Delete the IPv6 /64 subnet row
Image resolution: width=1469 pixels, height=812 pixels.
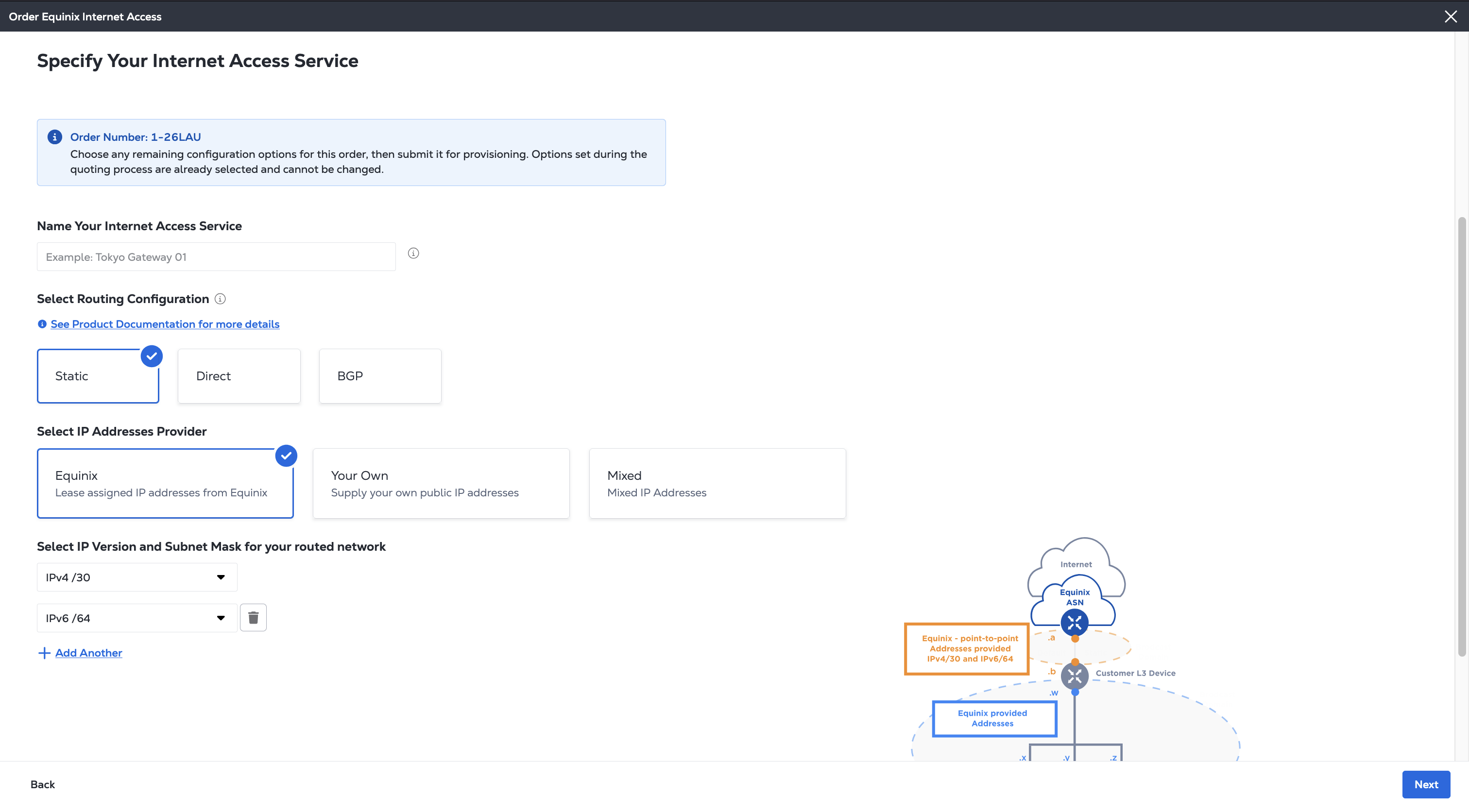253,618
